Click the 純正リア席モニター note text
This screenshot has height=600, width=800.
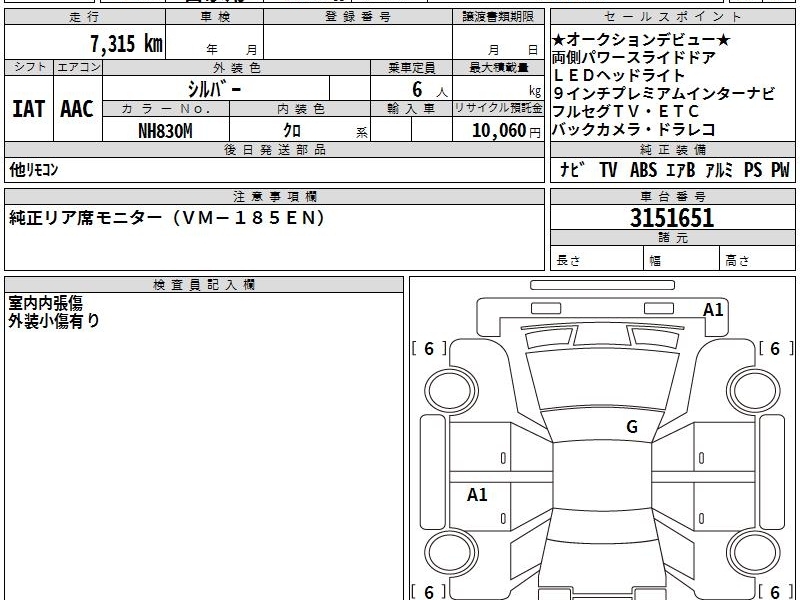(x=167, y=218)
